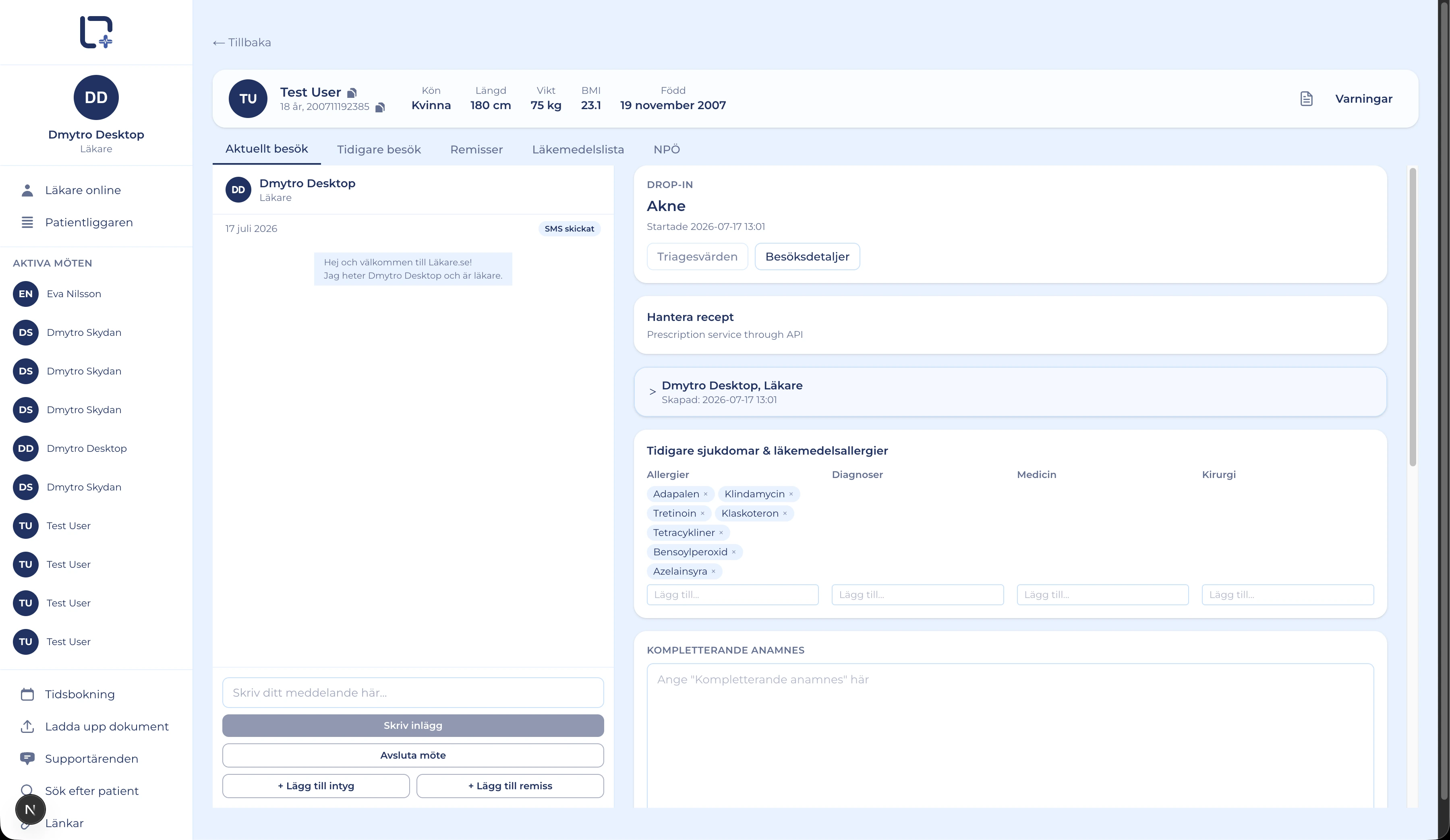Open Supportärenden in sidebar

point(91,759)
